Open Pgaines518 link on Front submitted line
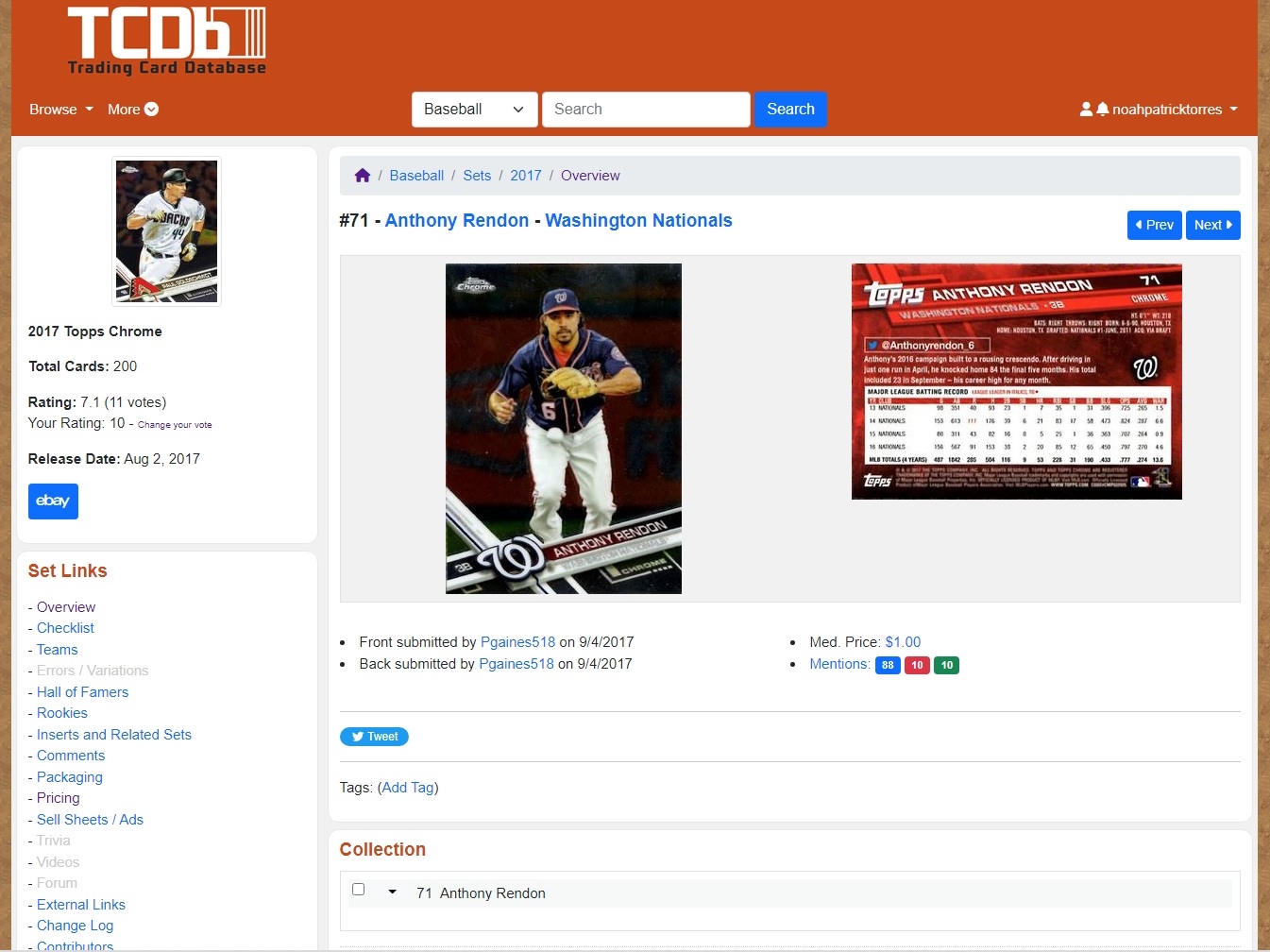This screenshot has height=952, width=1270. 517,642
